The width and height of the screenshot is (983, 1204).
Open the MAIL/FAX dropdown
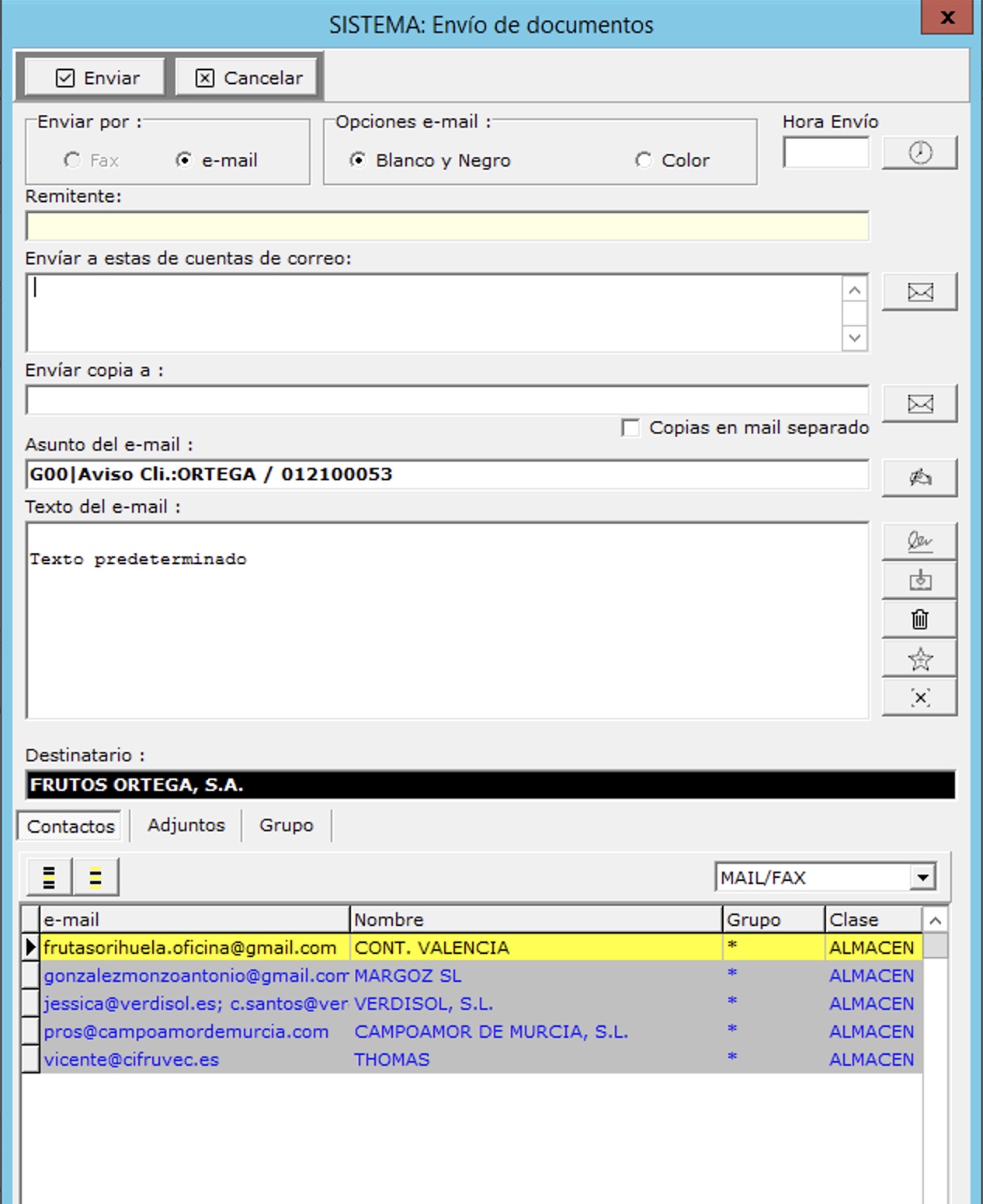pyautogui.click(x=922, y=878)
